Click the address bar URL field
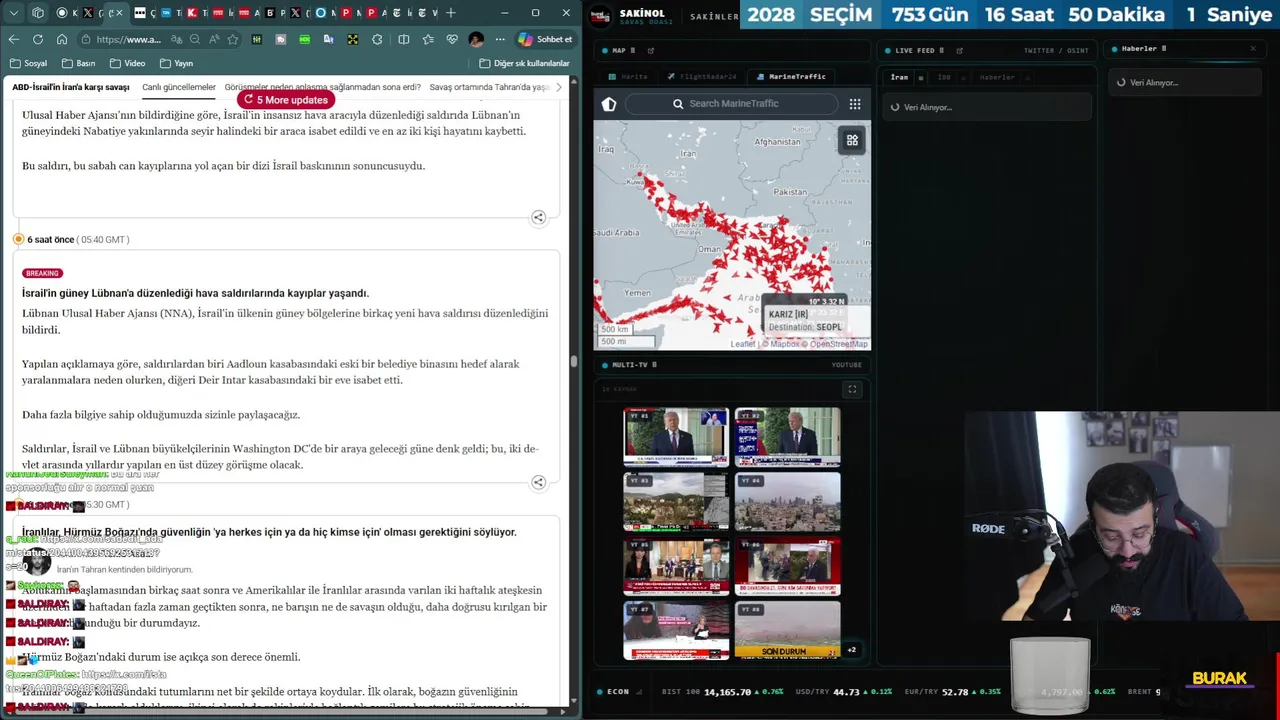The image size is (1280, 720). pyautogui.click(x=128, y=39)
